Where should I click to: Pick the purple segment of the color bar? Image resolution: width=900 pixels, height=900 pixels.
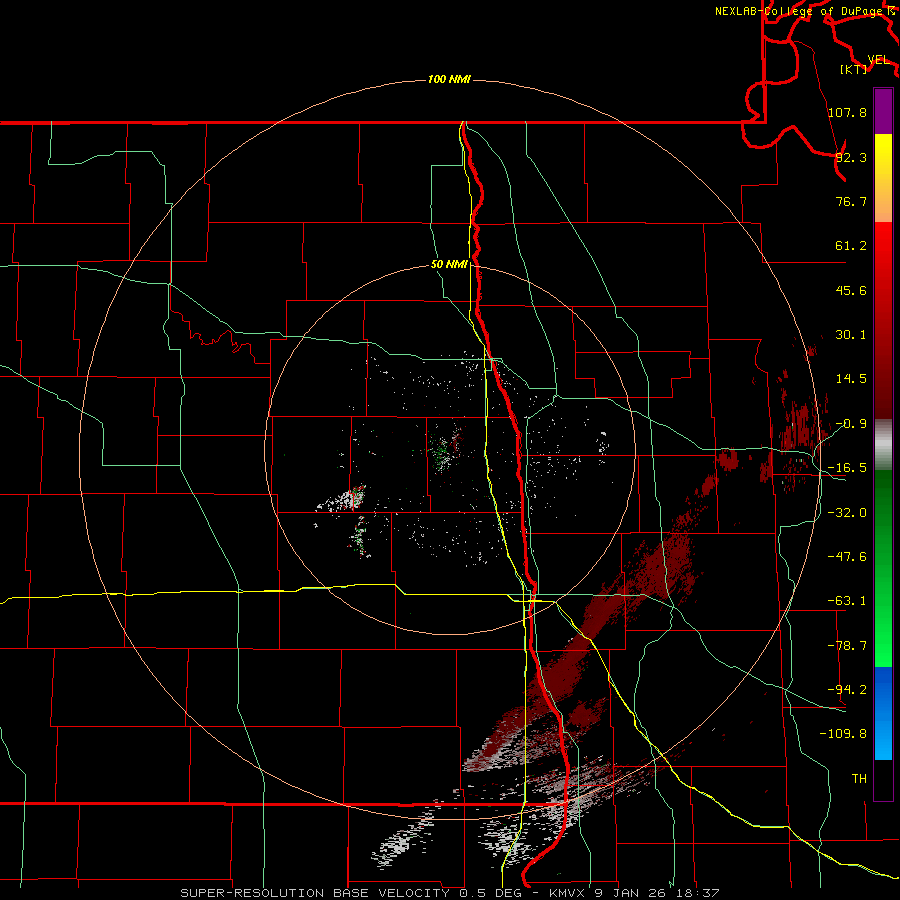(883, 111)
